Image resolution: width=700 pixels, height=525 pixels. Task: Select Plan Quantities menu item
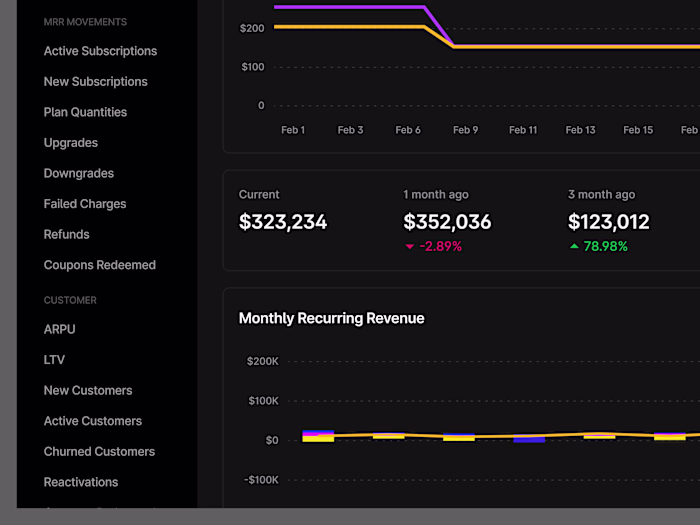point(85,112)
